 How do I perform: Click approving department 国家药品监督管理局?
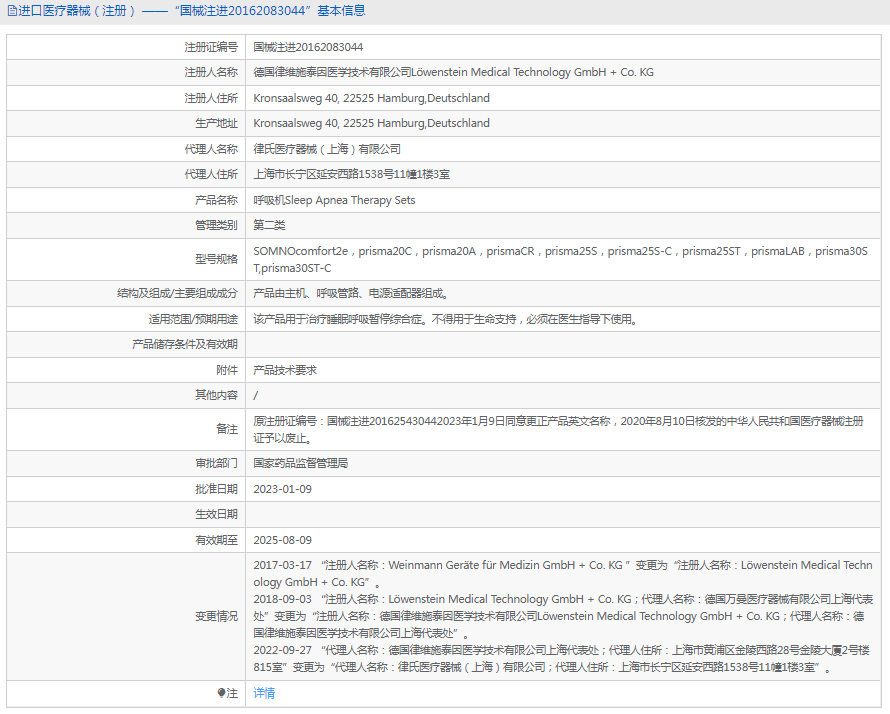(x=301, y=463)
